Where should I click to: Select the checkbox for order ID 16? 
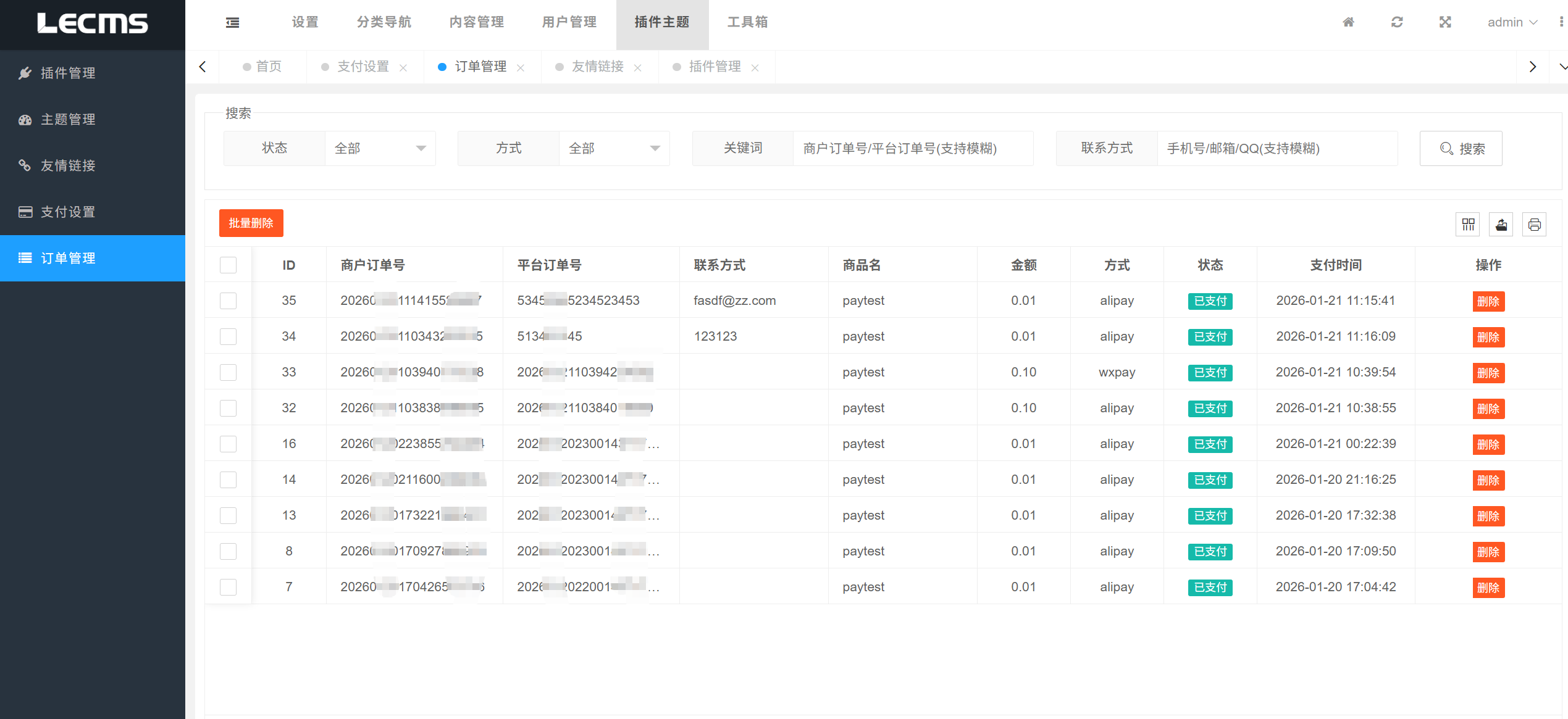(228, 444)
